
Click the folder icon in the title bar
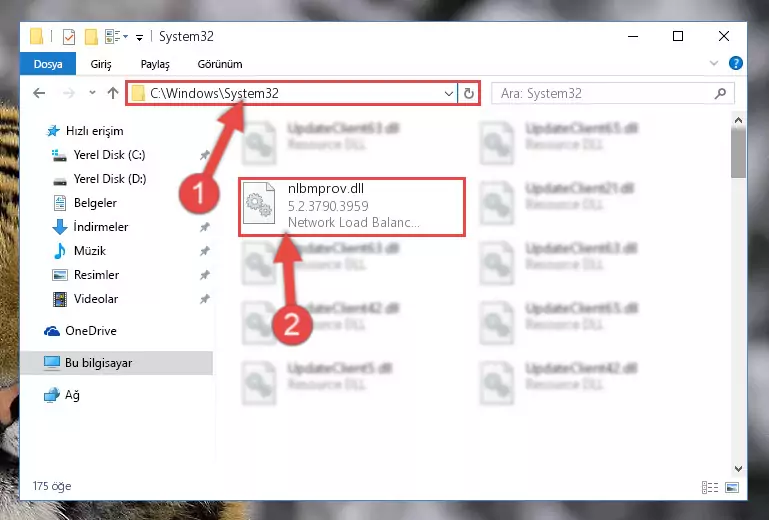coord(36,36)
